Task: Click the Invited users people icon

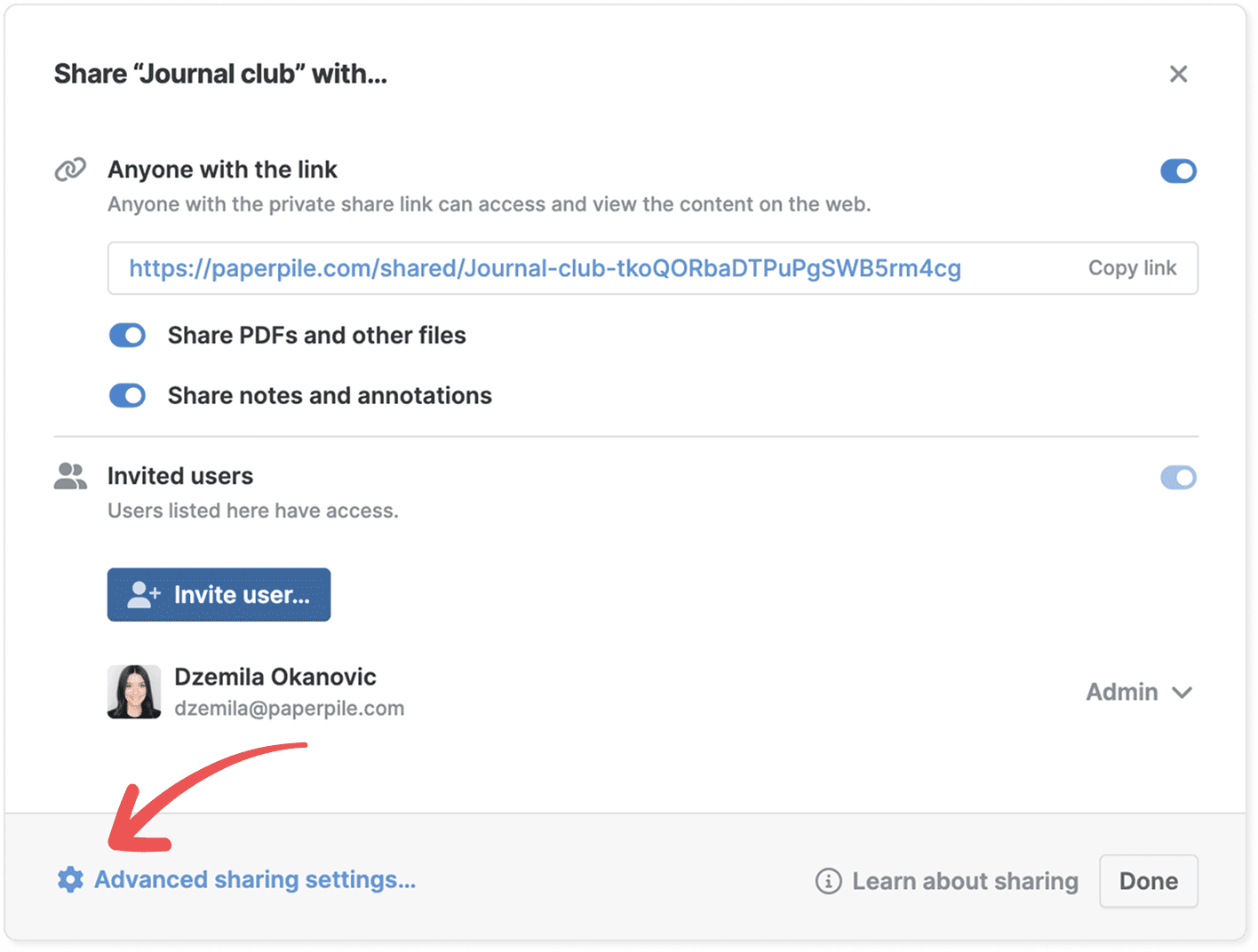Action: [70, 477]
